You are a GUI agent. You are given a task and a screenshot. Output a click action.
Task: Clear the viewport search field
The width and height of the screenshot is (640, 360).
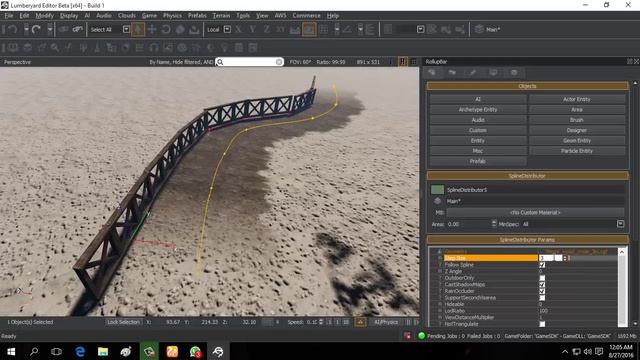coord(279,62)
